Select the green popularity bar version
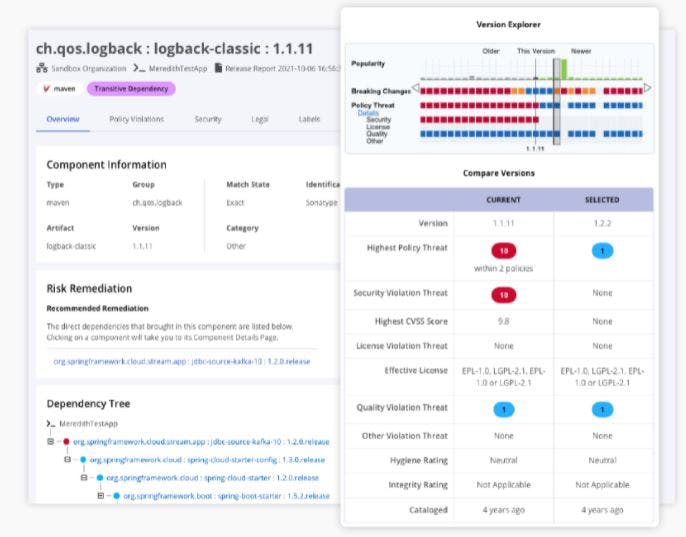The height and width of the screenshot is (537, 686). tap(564, 68)
